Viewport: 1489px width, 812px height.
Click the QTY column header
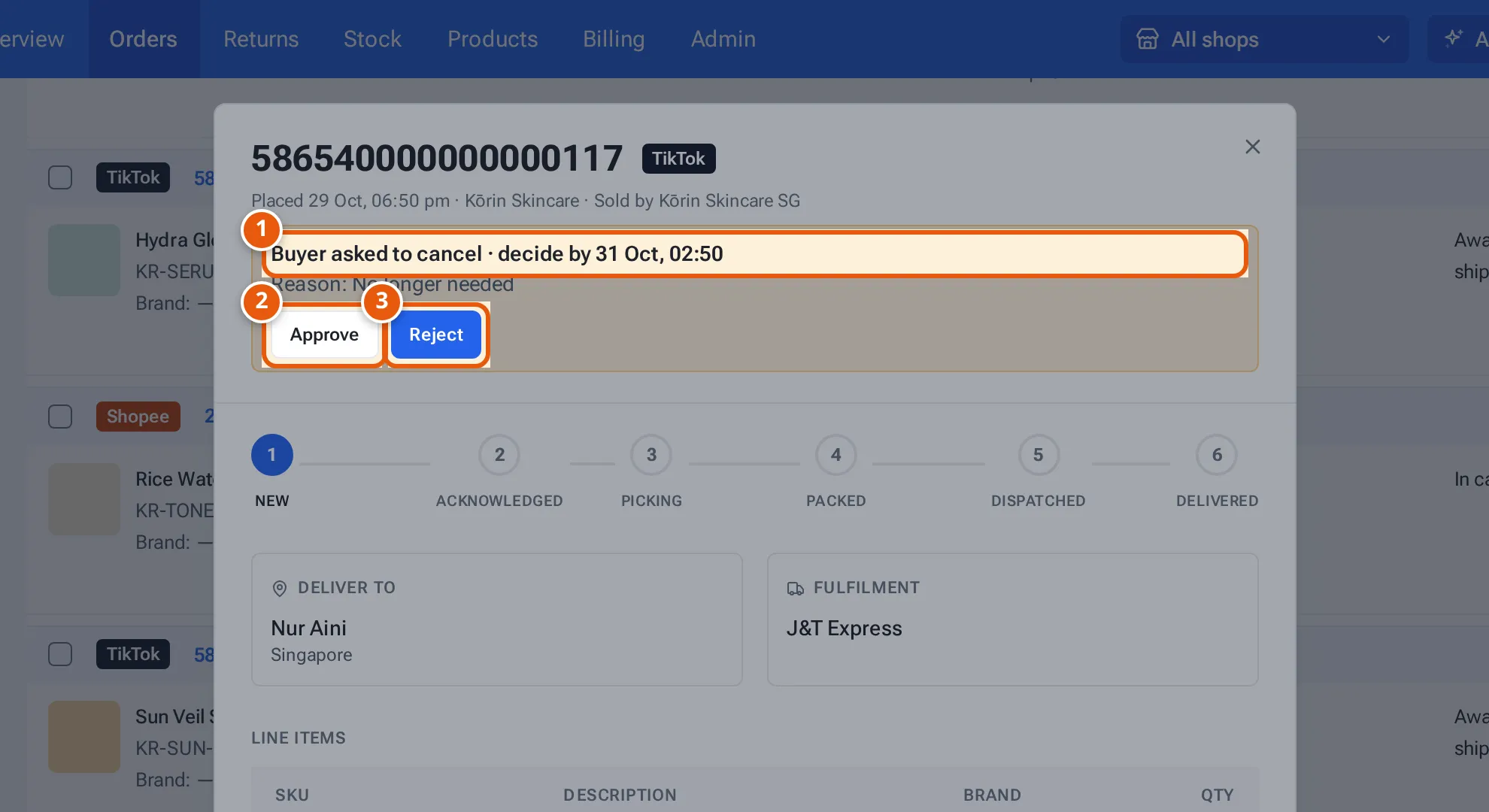[1217, 795]
